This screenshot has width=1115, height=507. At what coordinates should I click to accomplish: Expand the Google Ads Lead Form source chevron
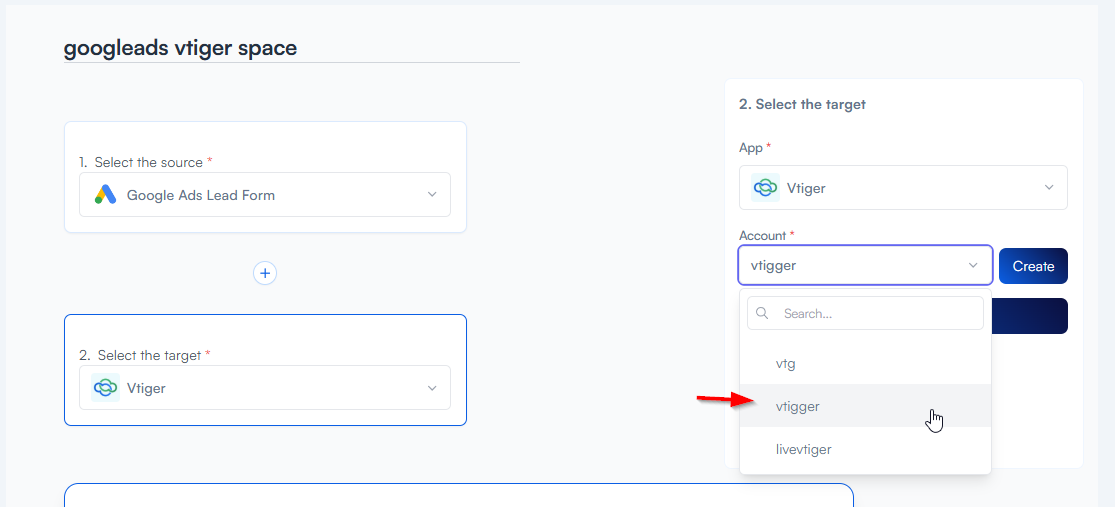pos(432,195)
